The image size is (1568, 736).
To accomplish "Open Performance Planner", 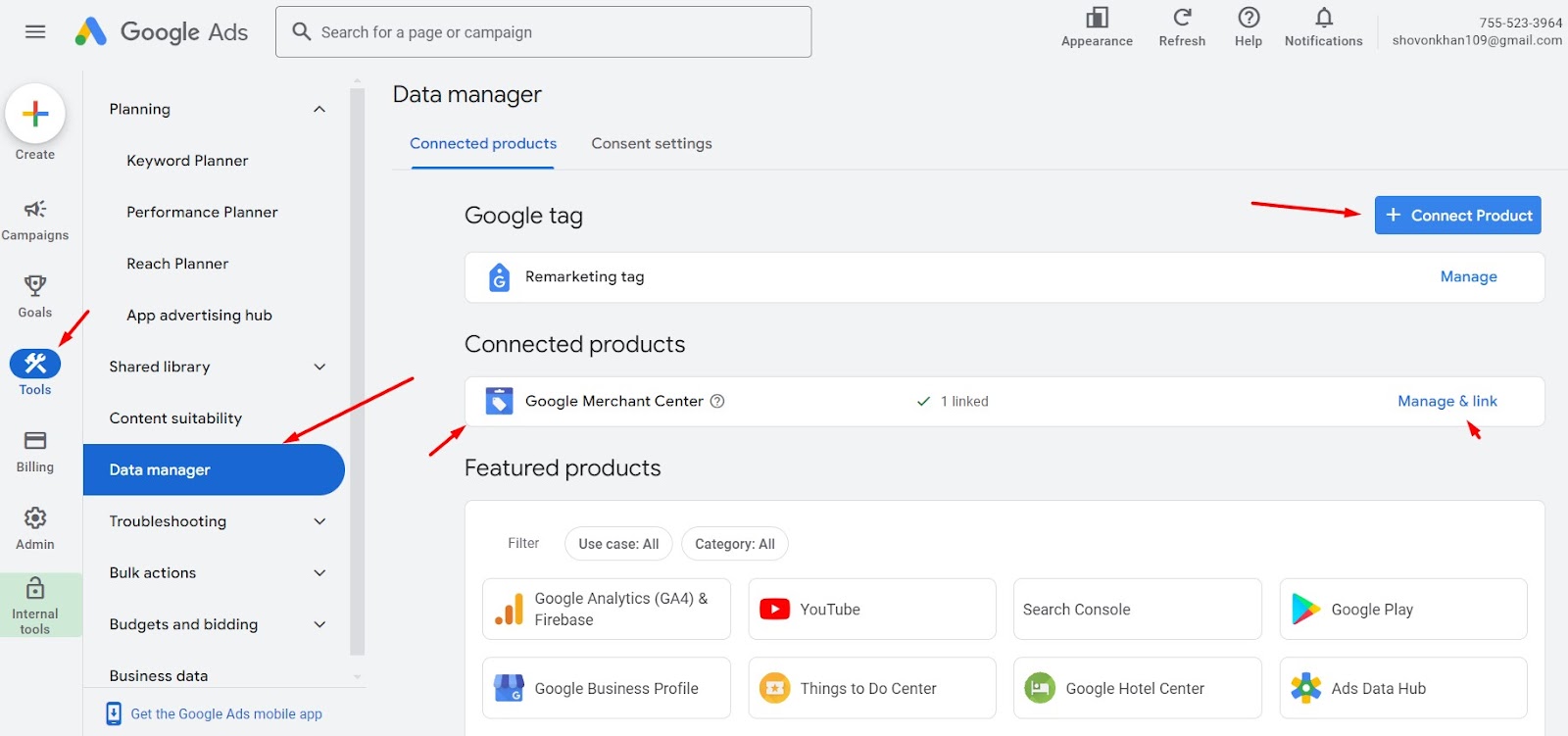I will coord(202,212).
